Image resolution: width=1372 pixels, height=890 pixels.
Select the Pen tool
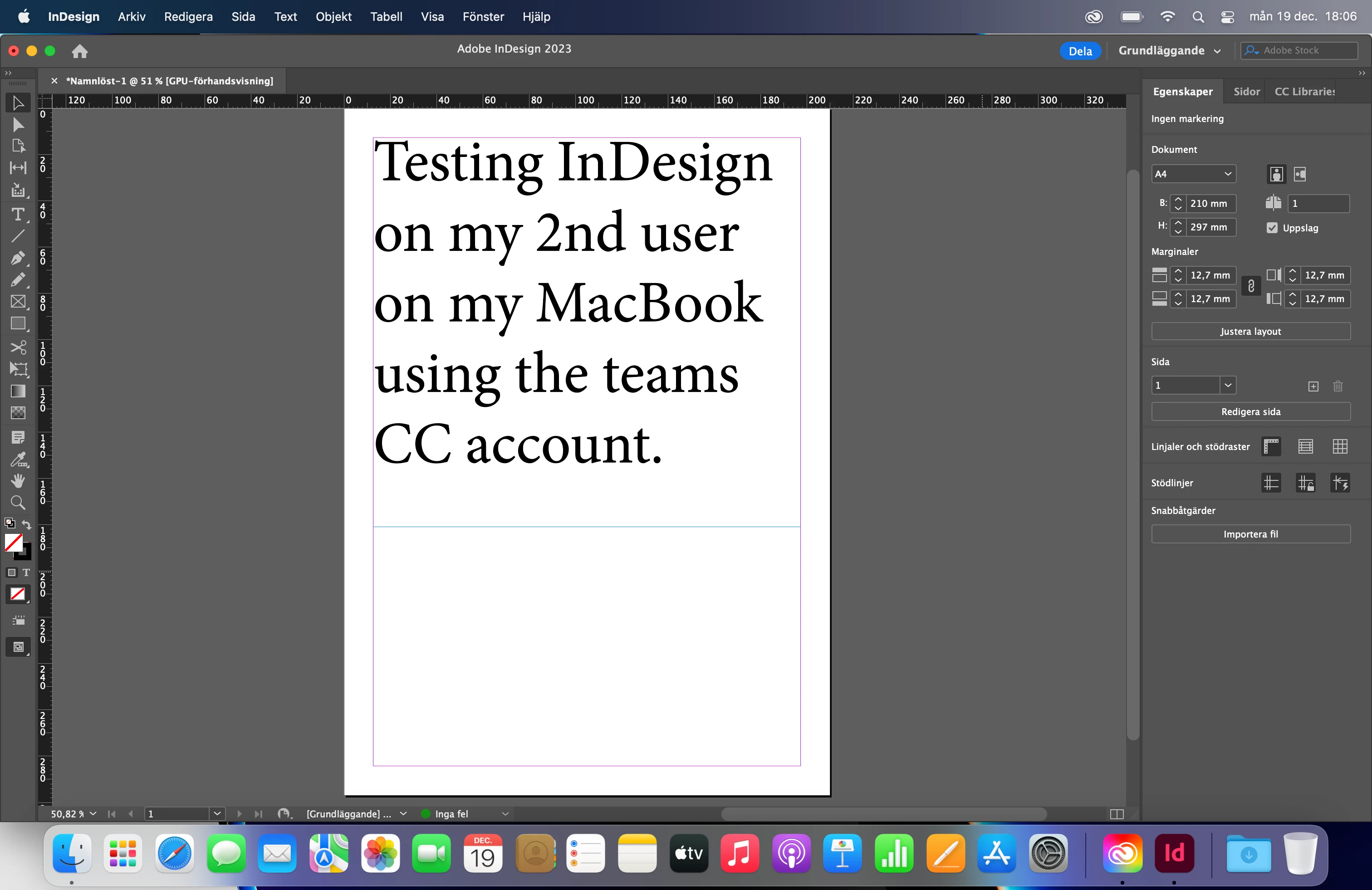(18, 258)
